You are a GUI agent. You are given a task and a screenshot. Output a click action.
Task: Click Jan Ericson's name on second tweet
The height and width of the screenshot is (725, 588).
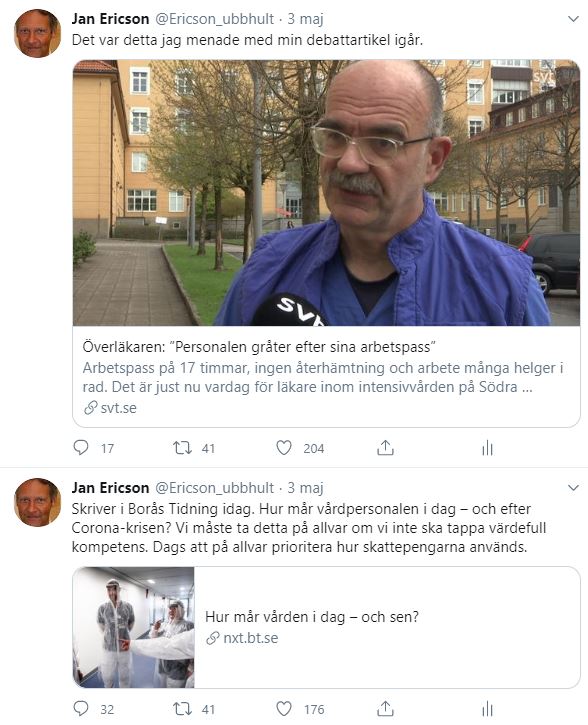point(110,488)
